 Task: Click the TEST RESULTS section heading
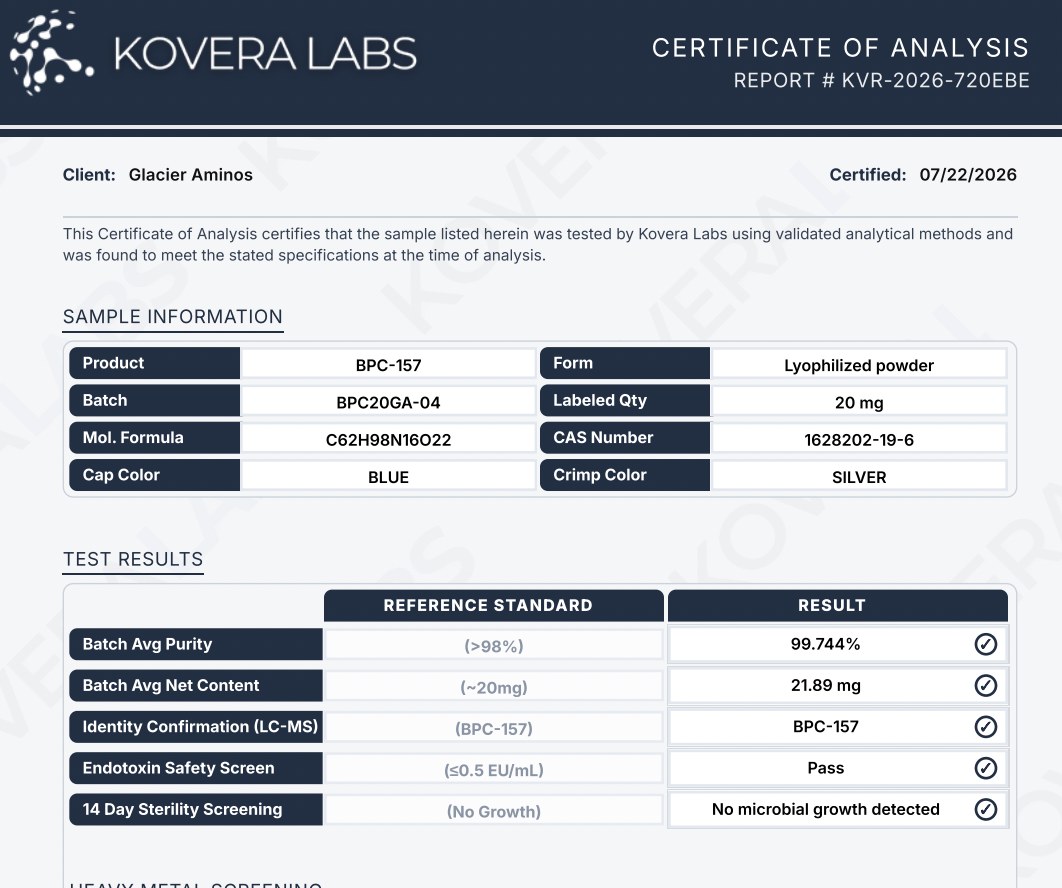[133, 559]
